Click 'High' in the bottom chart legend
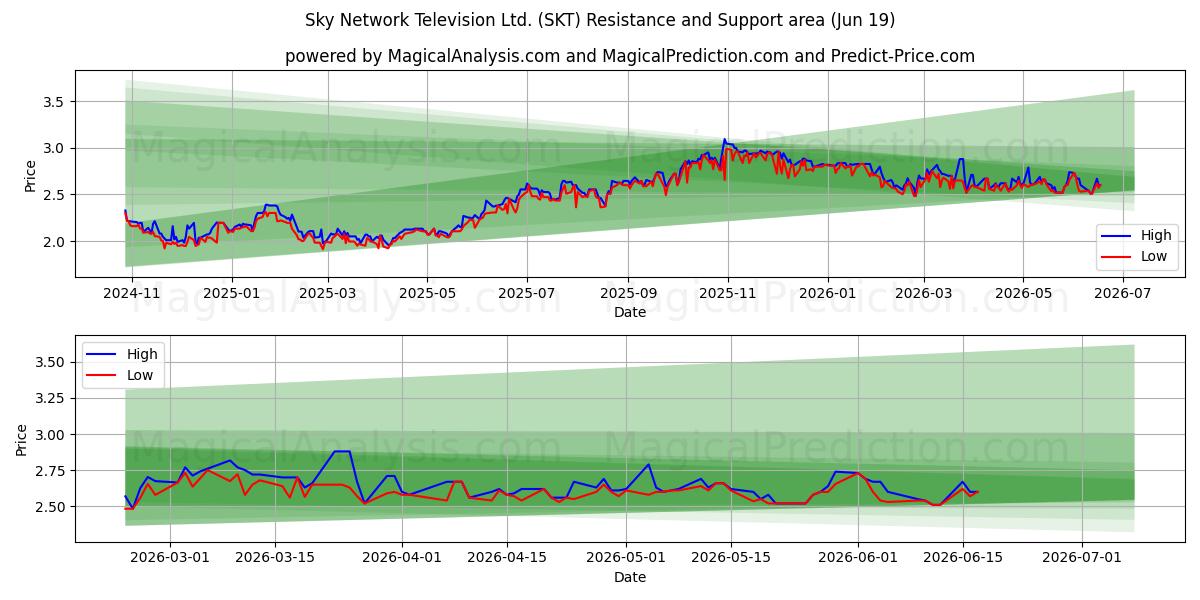The image size is (1200, 600). (143, 354)
